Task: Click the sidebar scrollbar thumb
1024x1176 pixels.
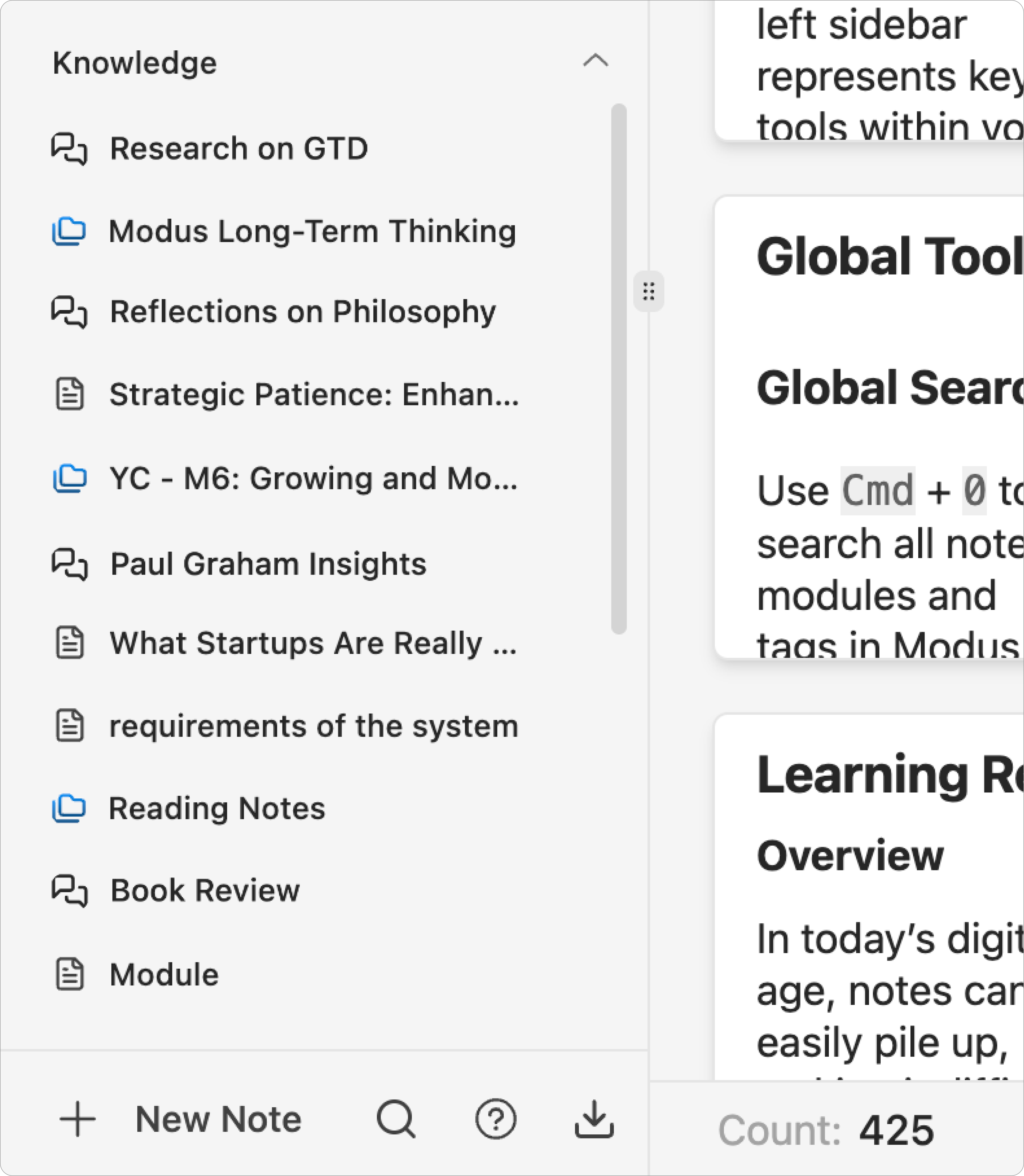Action: coord(619,369)
